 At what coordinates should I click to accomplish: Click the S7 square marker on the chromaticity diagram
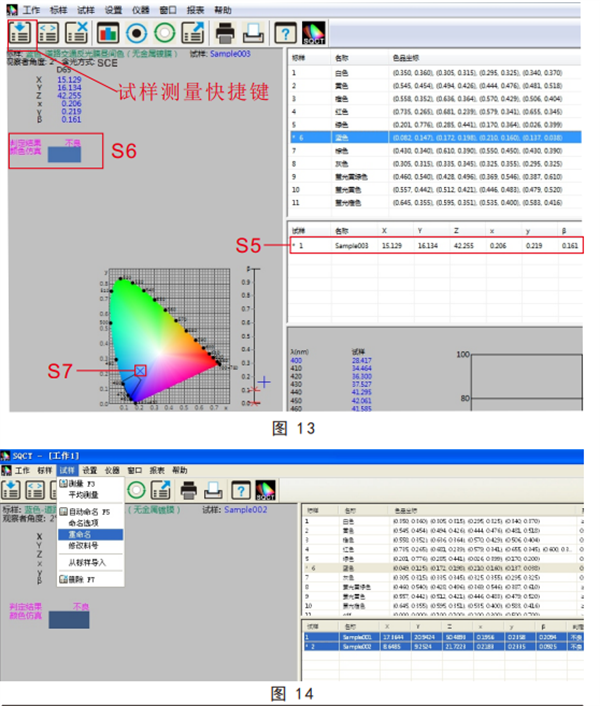pos(141,370)
